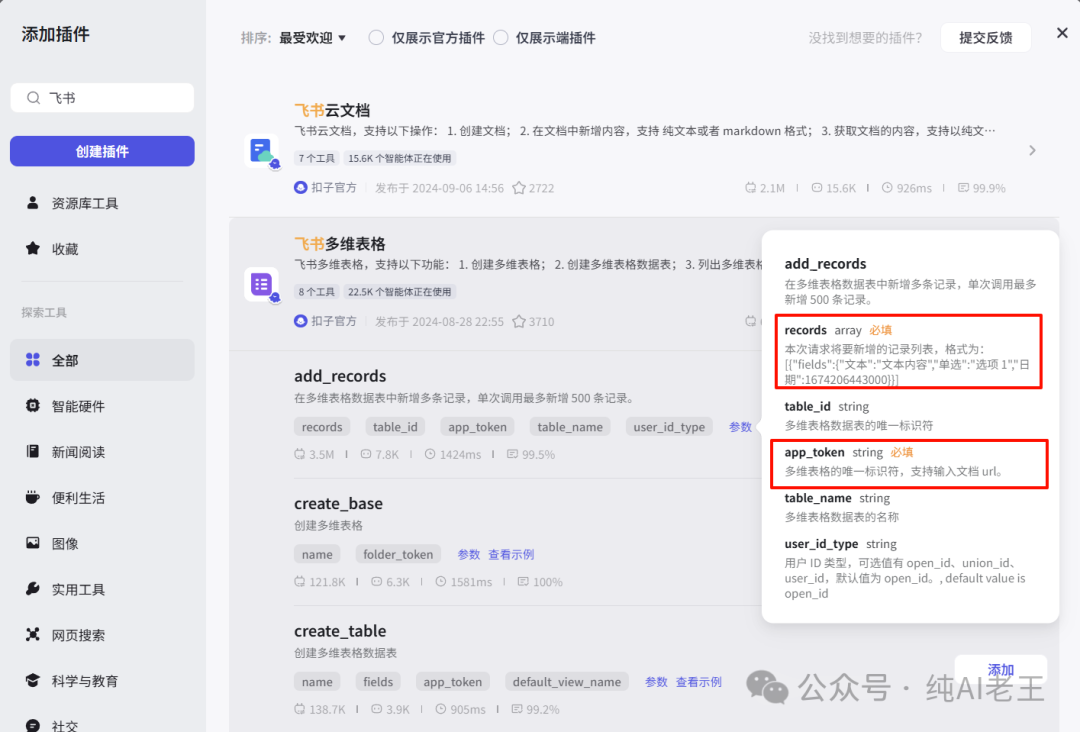Click the 实用工具 wrench icon
Viewport: 1080px width, 732px height.
pyautogui.click(x=32, y=589)
